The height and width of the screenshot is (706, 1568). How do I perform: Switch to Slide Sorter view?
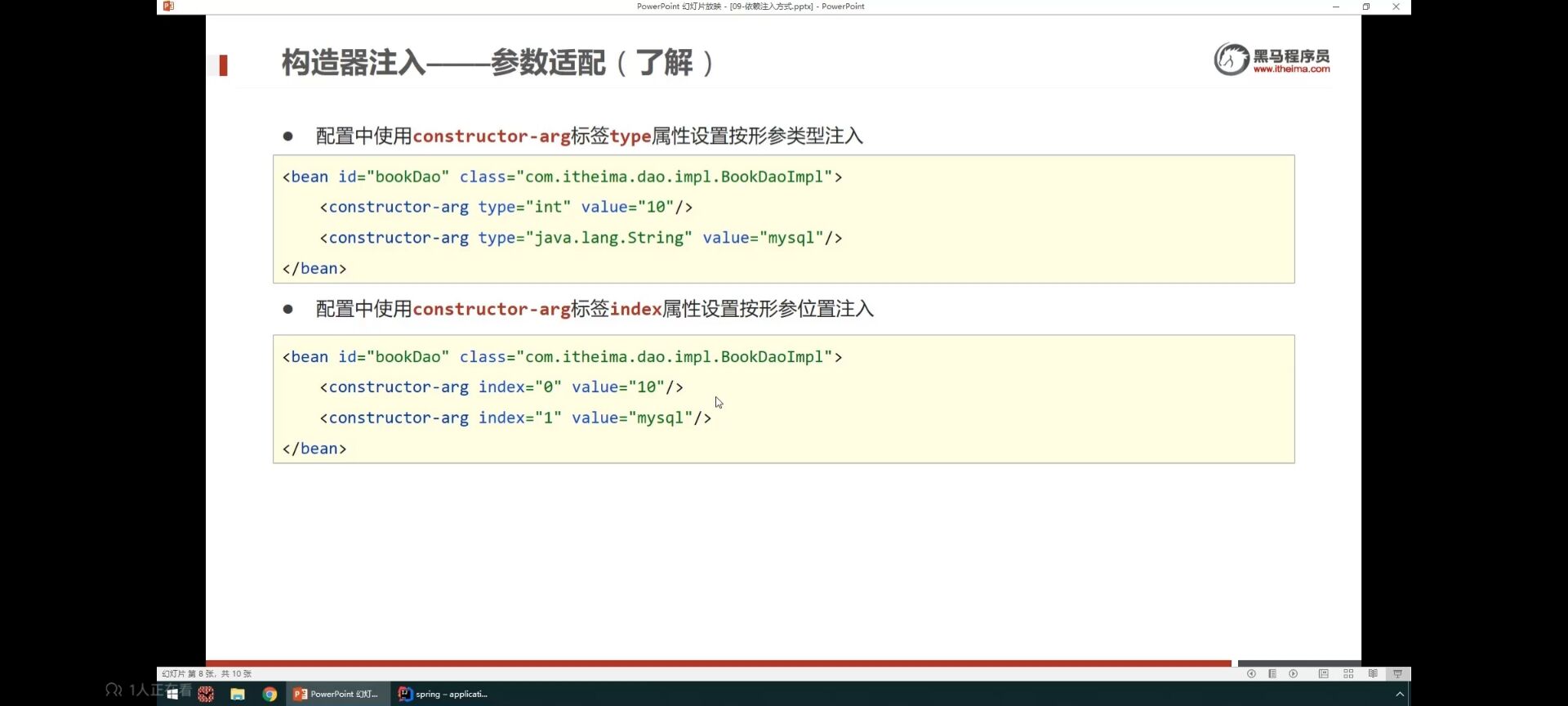pos(1348,674)
